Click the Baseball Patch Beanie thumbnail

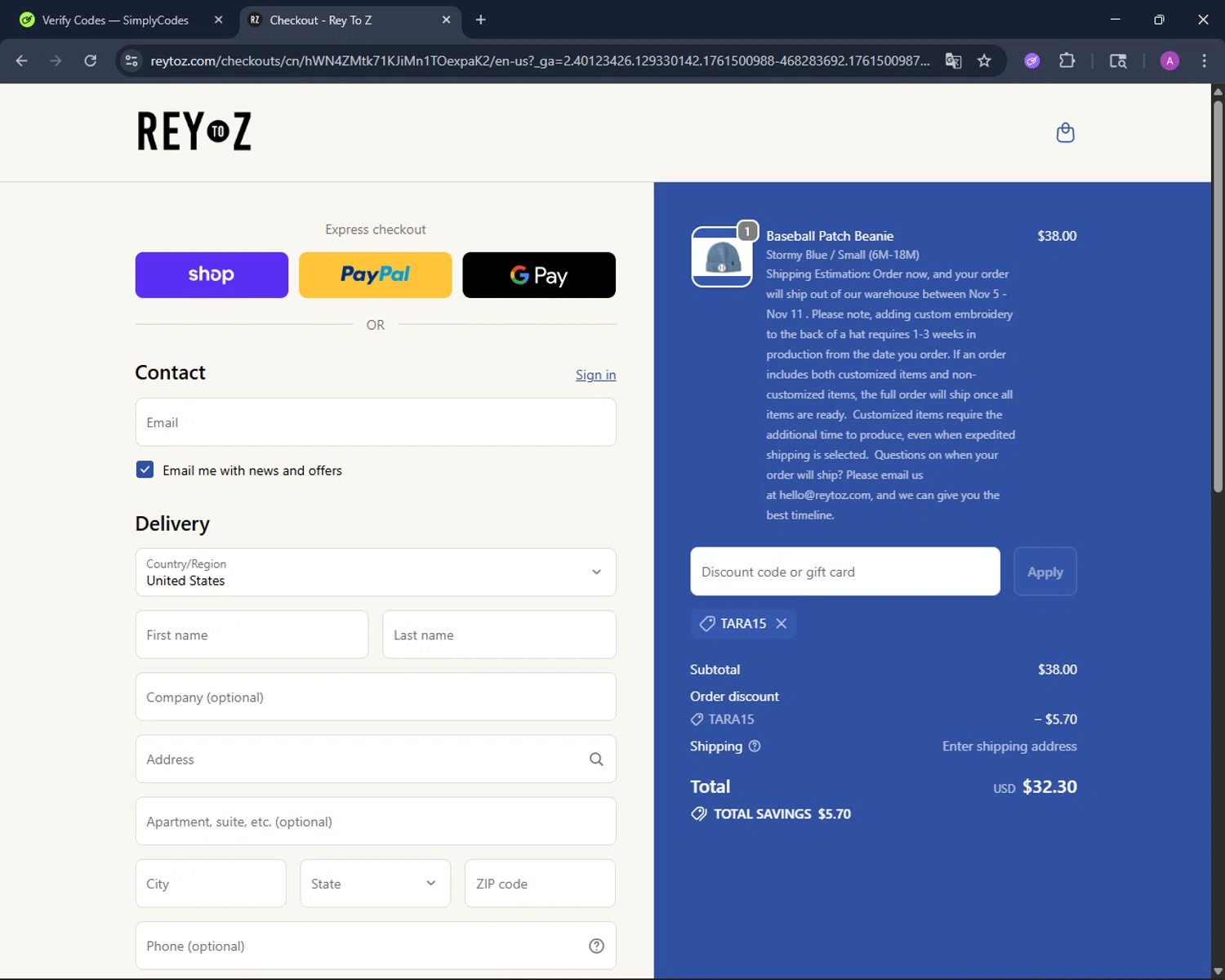coord(722,257)
